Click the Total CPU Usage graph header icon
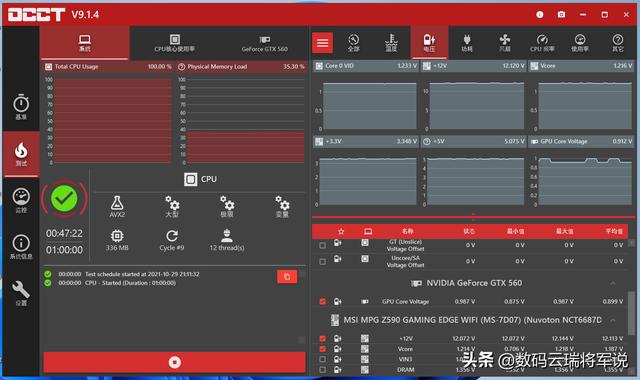The height and width of the screenshot is (380, 640). [x=49, y=67]
